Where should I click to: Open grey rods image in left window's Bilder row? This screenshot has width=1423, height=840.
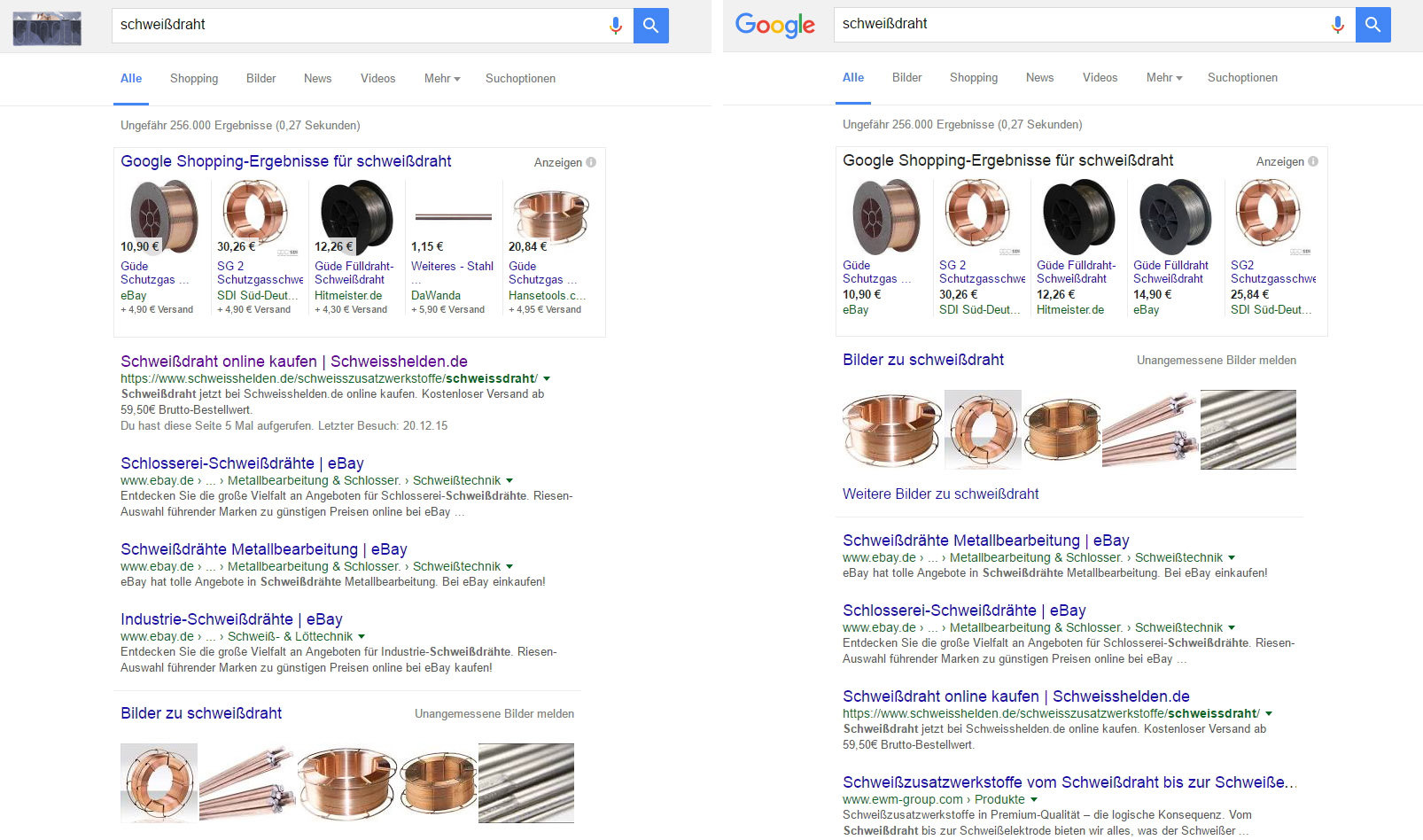[x=526, y=783]
